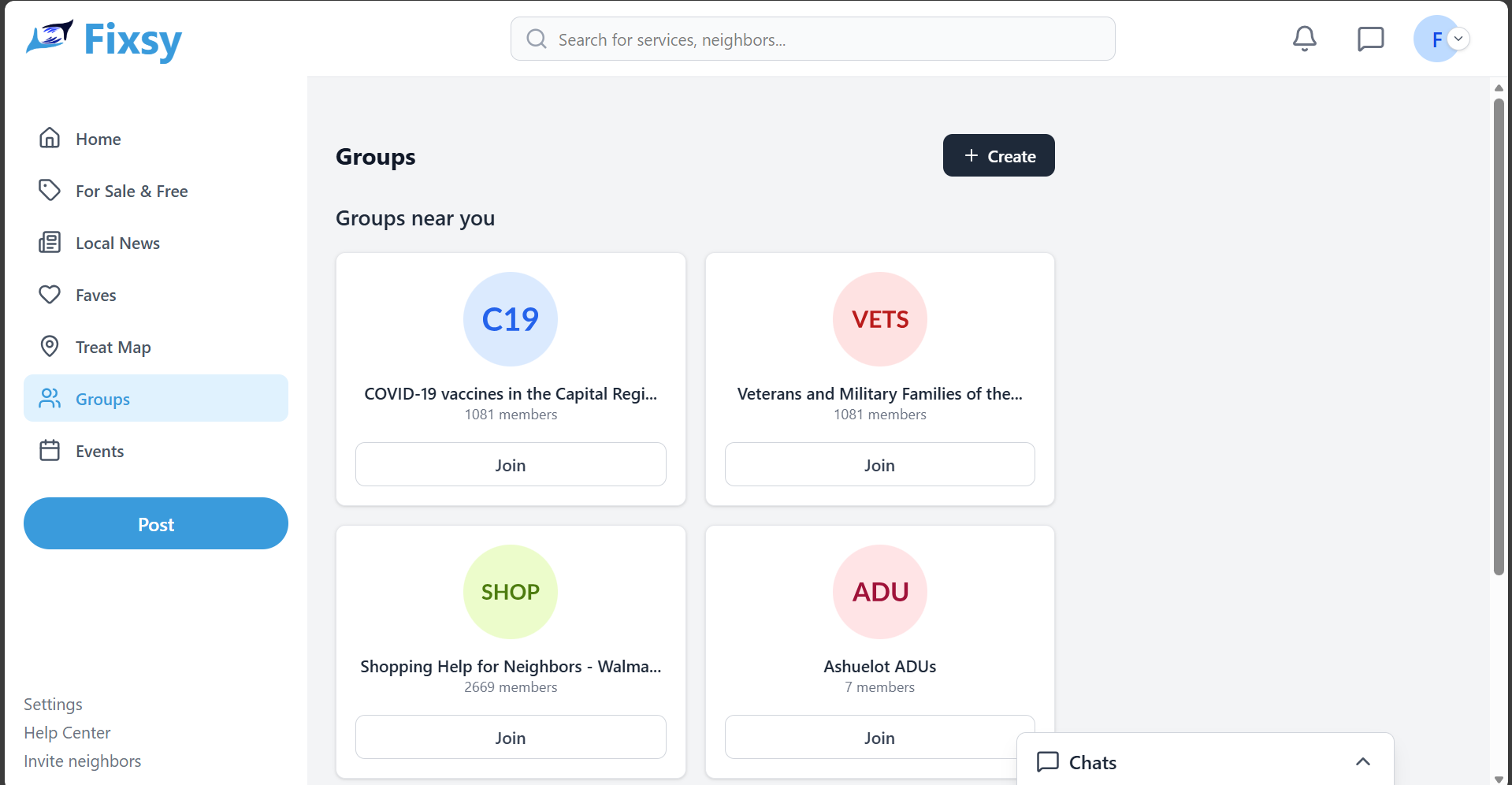Image resolution: width=1512 pixels, height=785 pixels.
Task: Click the Fixsy logo
Action: pos(104,39)
